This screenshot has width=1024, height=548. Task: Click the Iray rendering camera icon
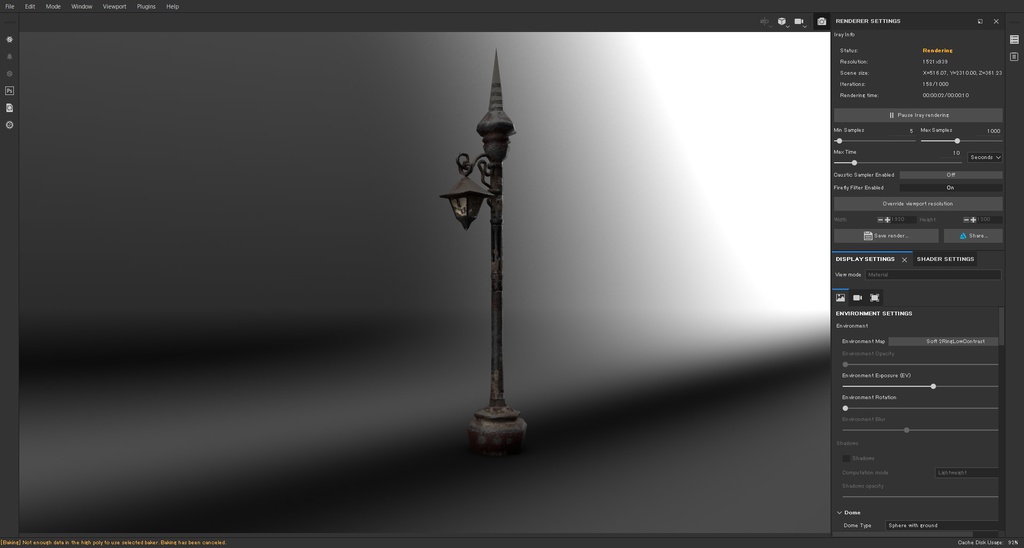point(822,22)
